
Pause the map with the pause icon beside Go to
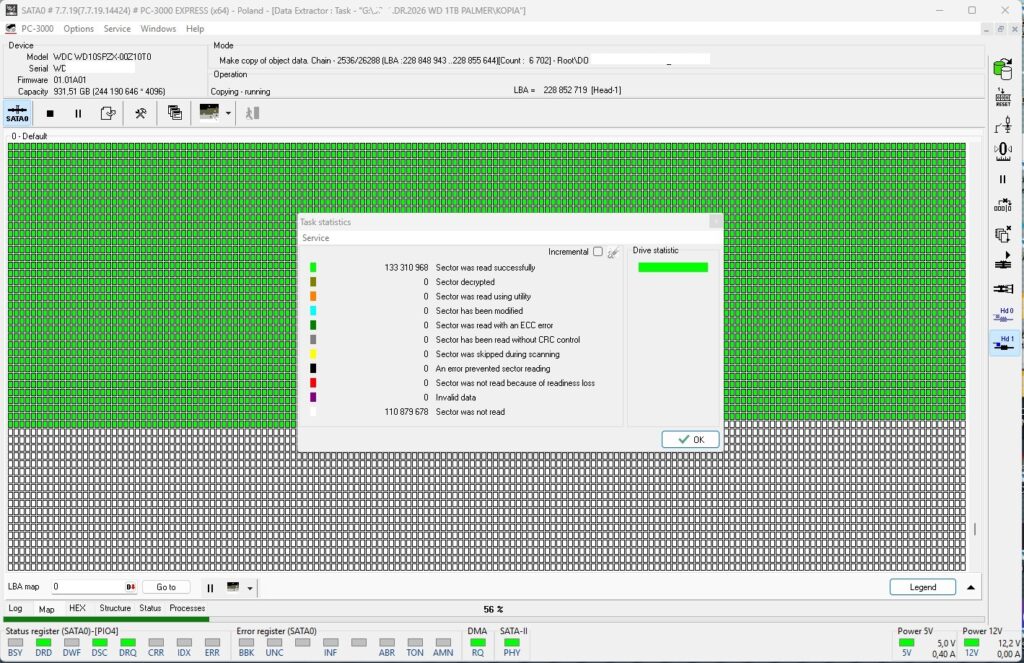click(x=210, y=588)
